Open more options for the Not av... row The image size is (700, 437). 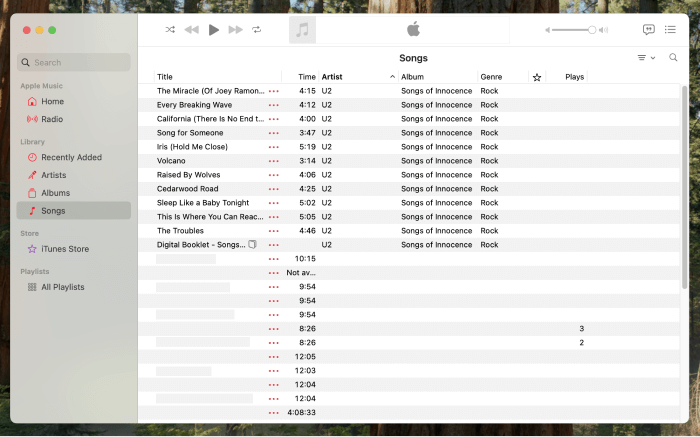(274, 273)
